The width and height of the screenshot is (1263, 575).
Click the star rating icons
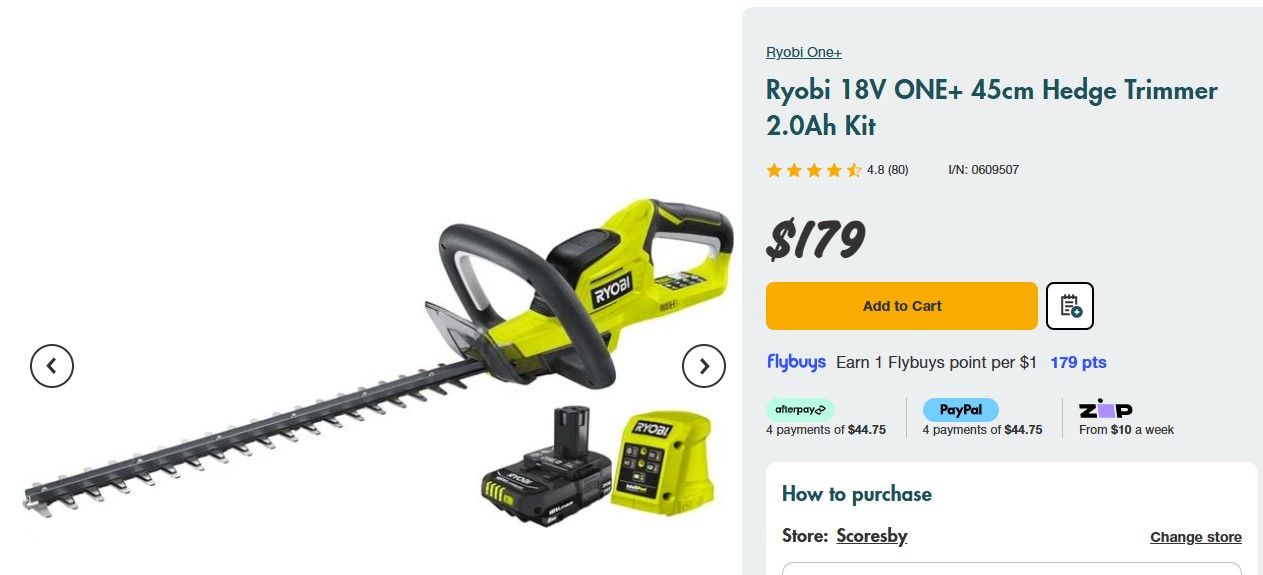coord(813,170)
